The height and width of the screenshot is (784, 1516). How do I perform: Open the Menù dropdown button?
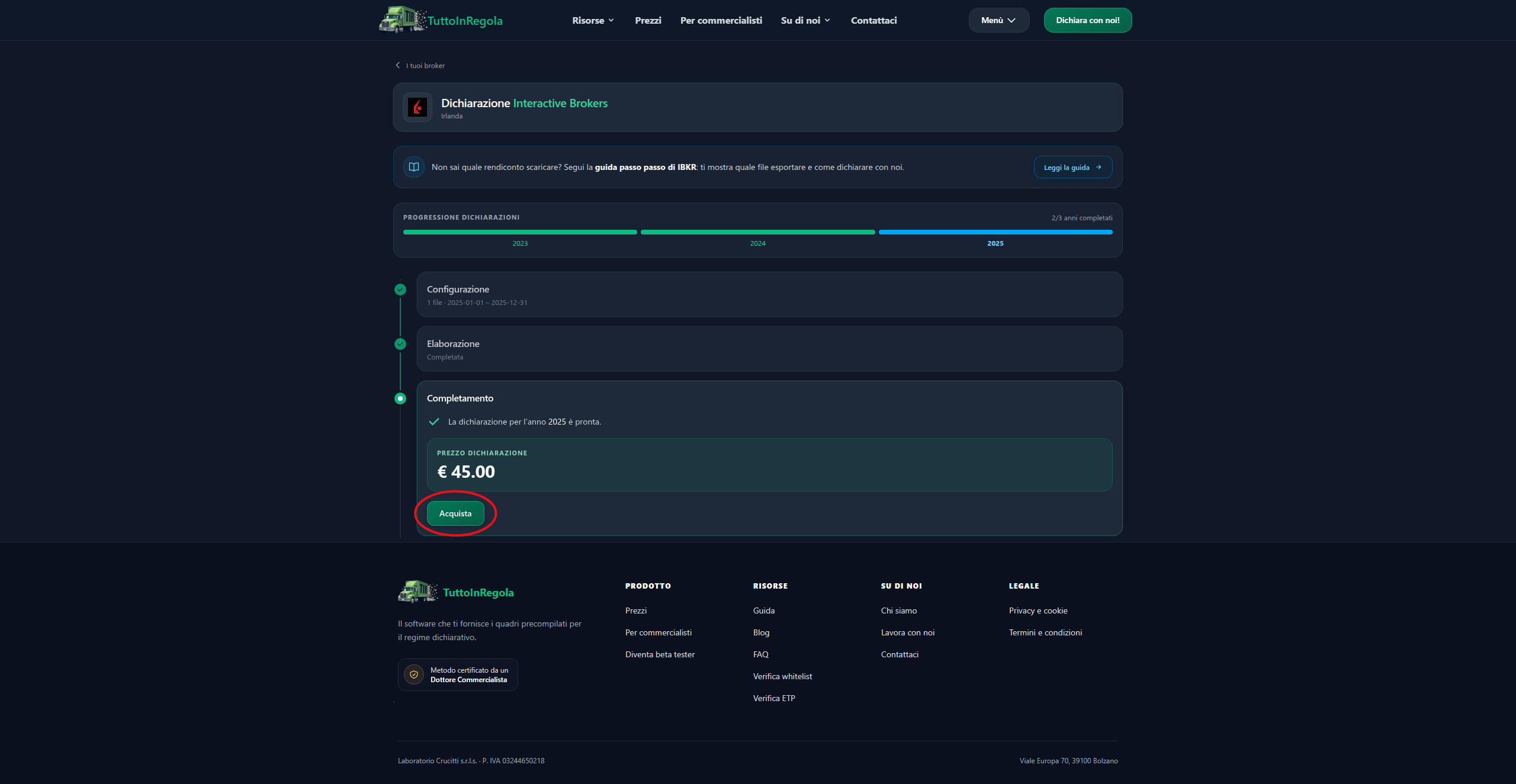998,20
